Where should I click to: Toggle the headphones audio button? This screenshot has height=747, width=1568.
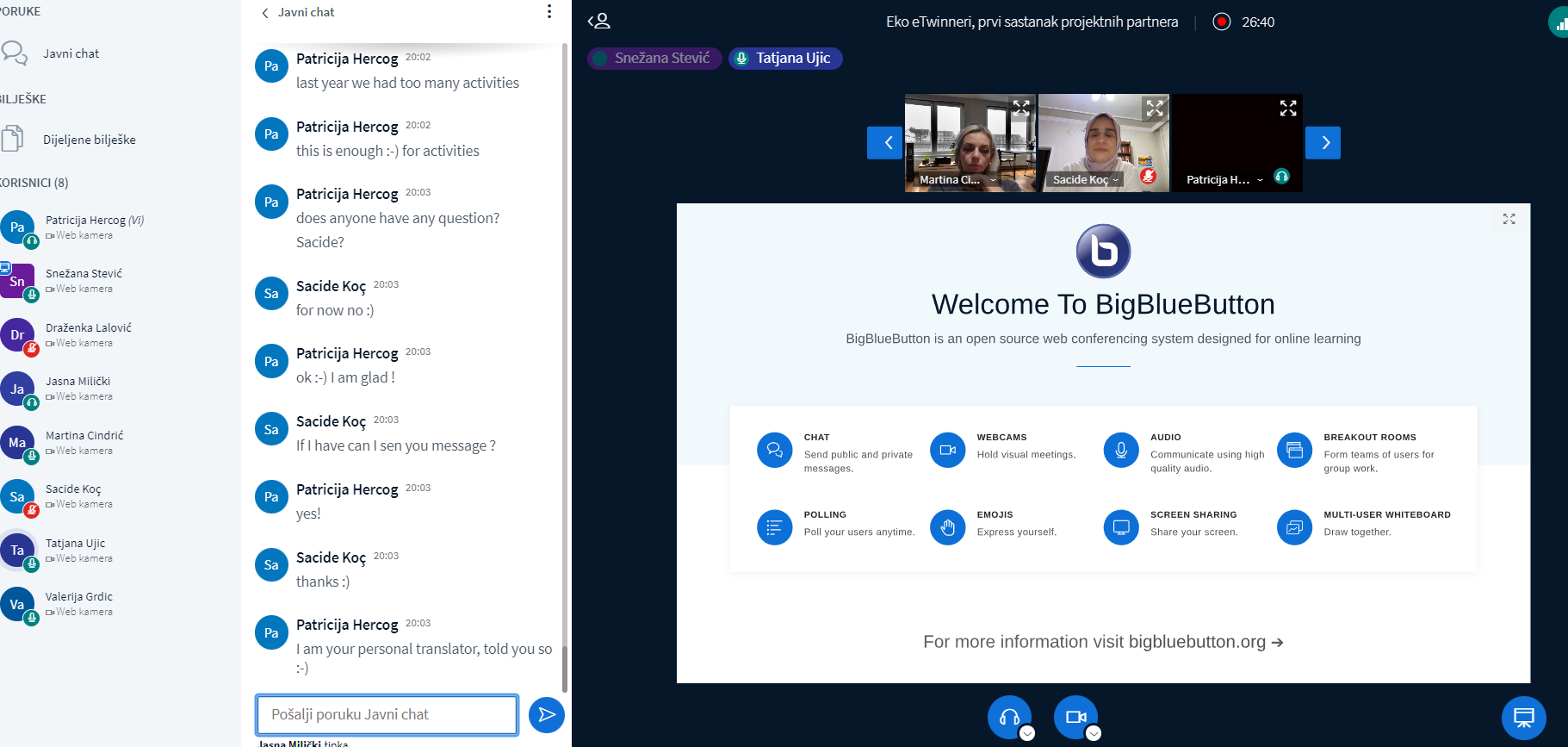[x=1009, y=717]
